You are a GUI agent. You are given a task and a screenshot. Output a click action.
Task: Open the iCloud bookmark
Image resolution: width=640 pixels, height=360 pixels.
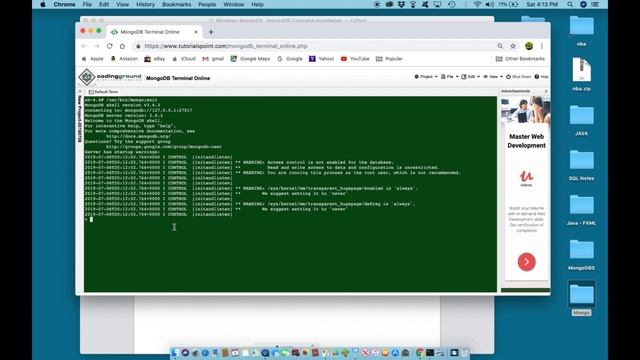(x=184, y=59)
